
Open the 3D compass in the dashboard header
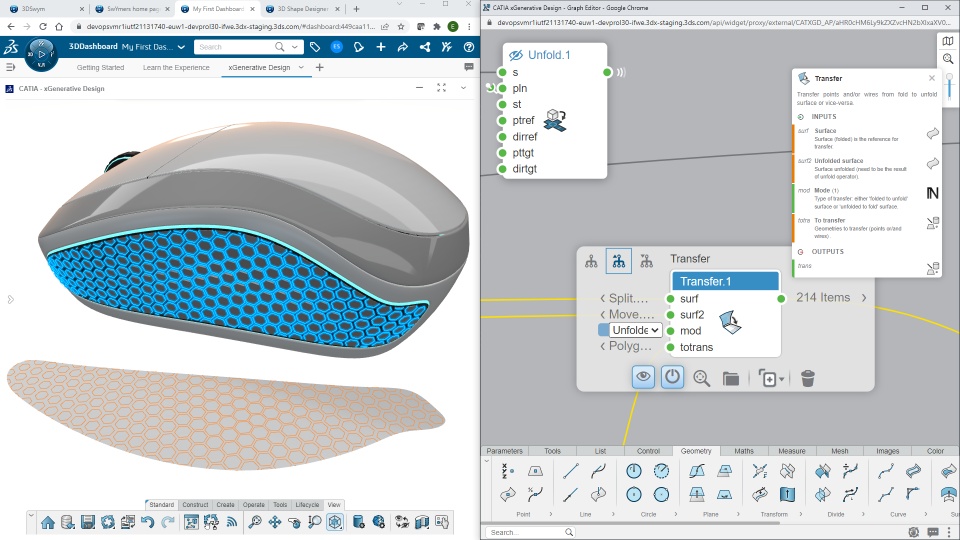[41, 52]
